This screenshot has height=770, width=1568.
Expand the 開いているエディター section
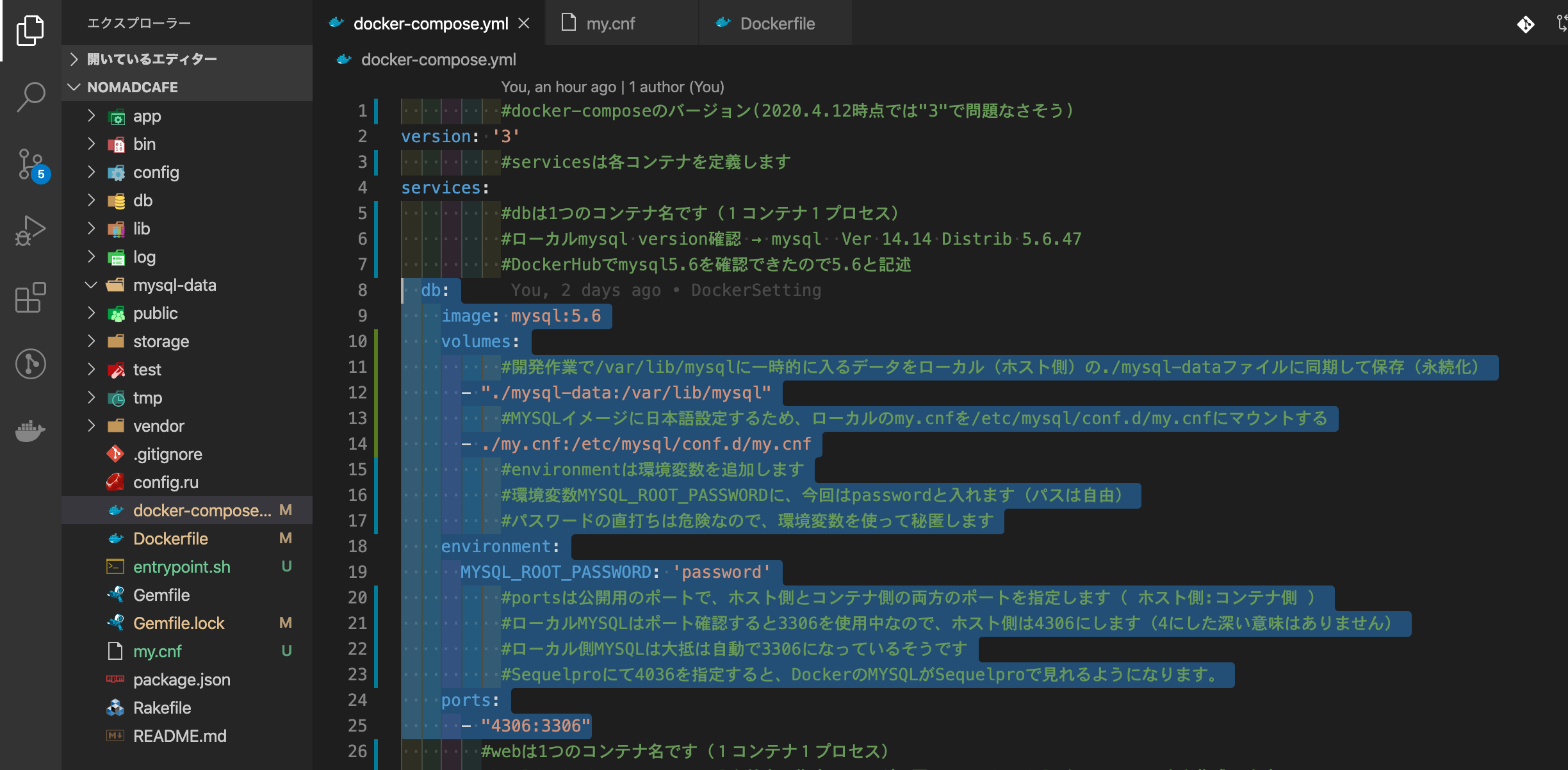(x=152, y=59)
